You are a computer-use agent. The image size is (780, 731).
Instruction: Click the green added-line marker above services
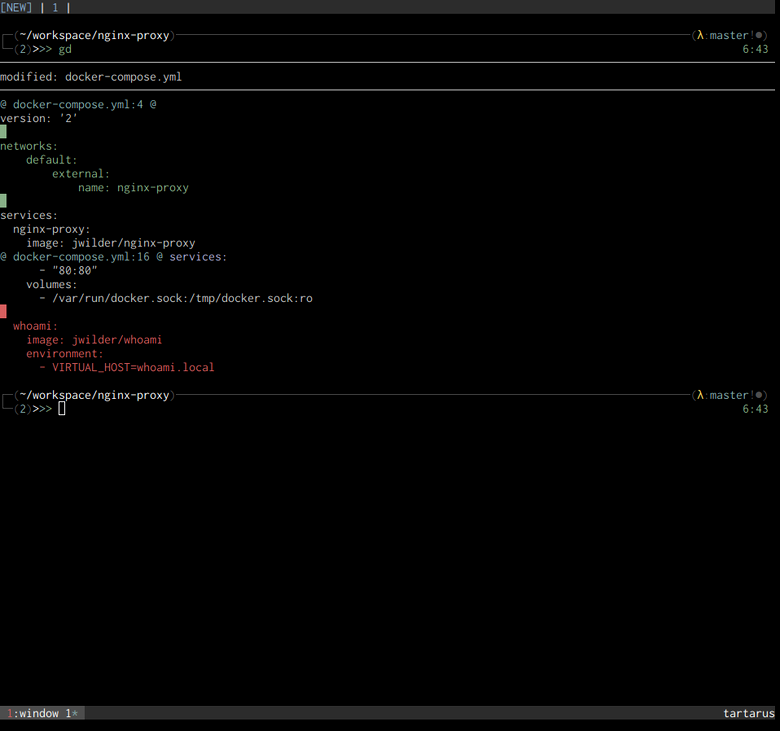click(3, 201)
